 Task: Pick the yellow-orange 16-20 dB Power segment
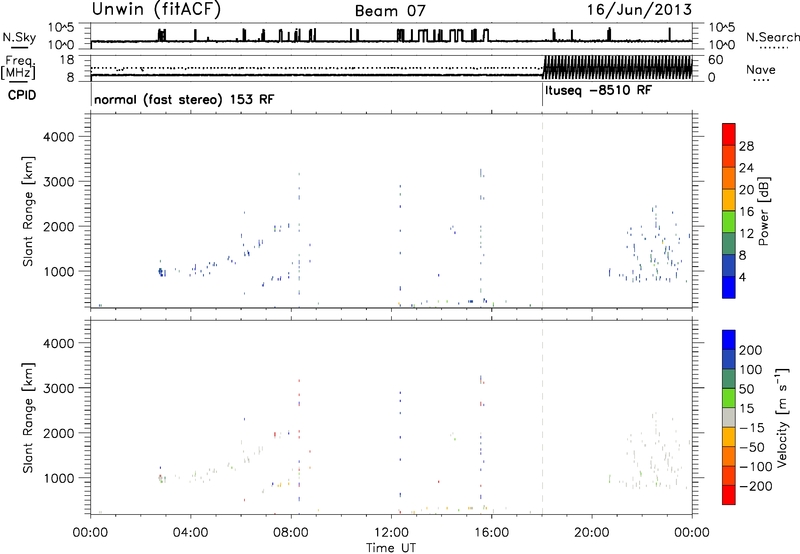point(729,199)
